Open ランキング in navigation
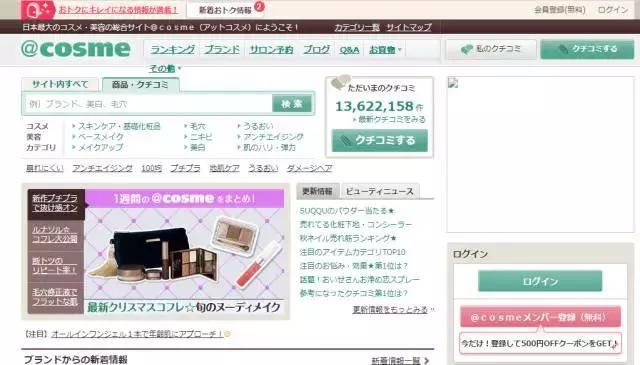 click(x=173, y=49)
